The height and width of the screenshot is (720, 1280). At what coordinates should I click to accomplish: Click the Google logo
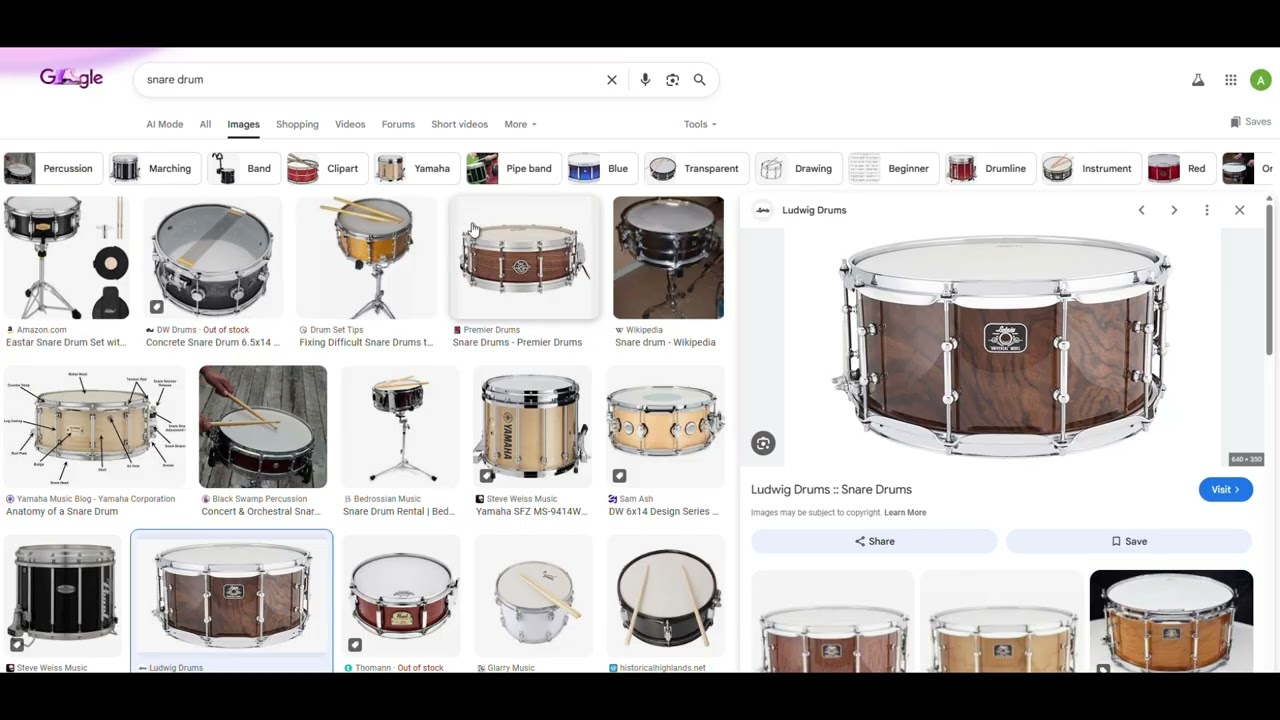(x=71, y=78)
